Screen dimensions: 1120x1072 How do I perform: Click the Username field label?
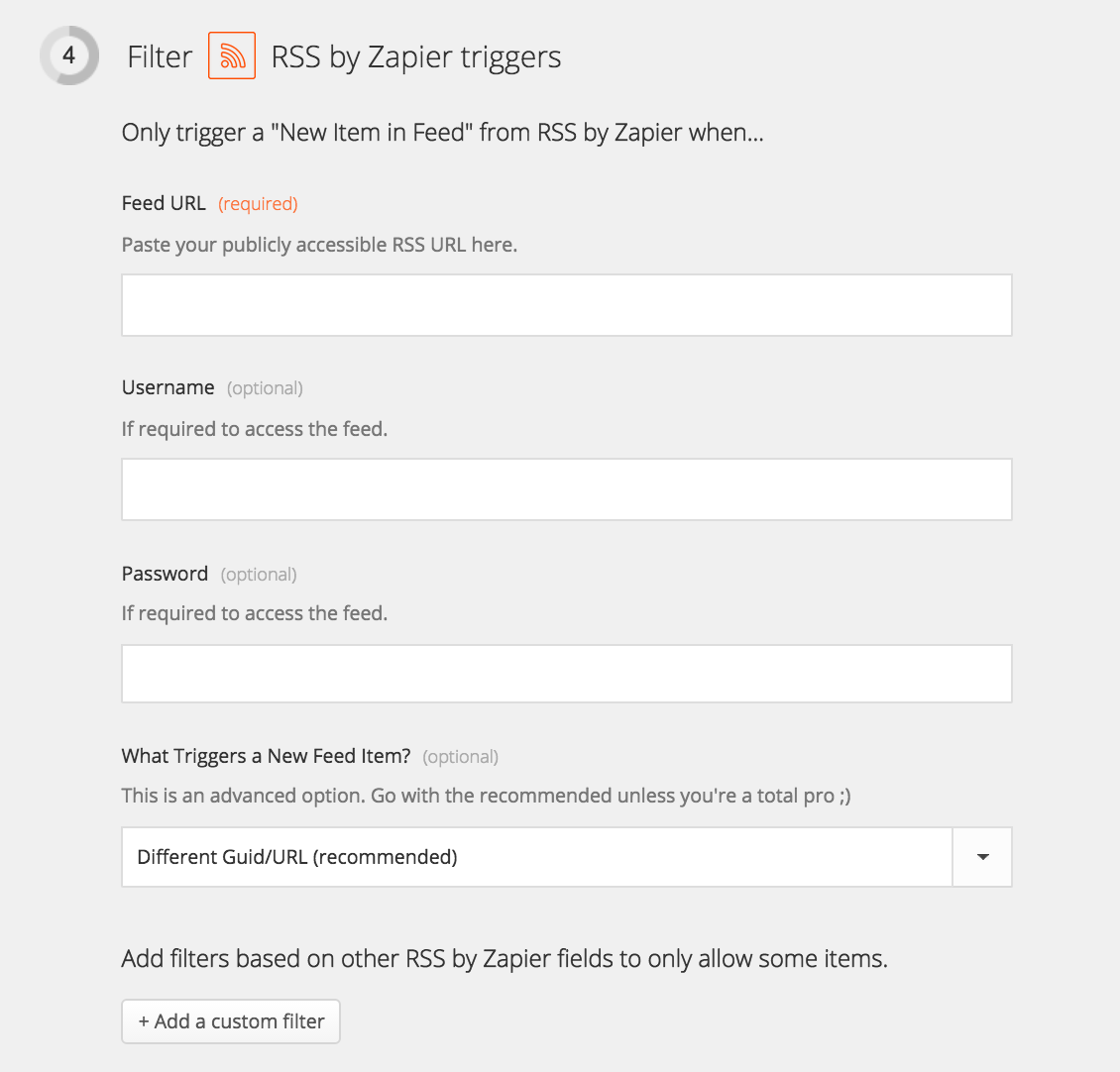pyautogui.click(x=168, y=387)
